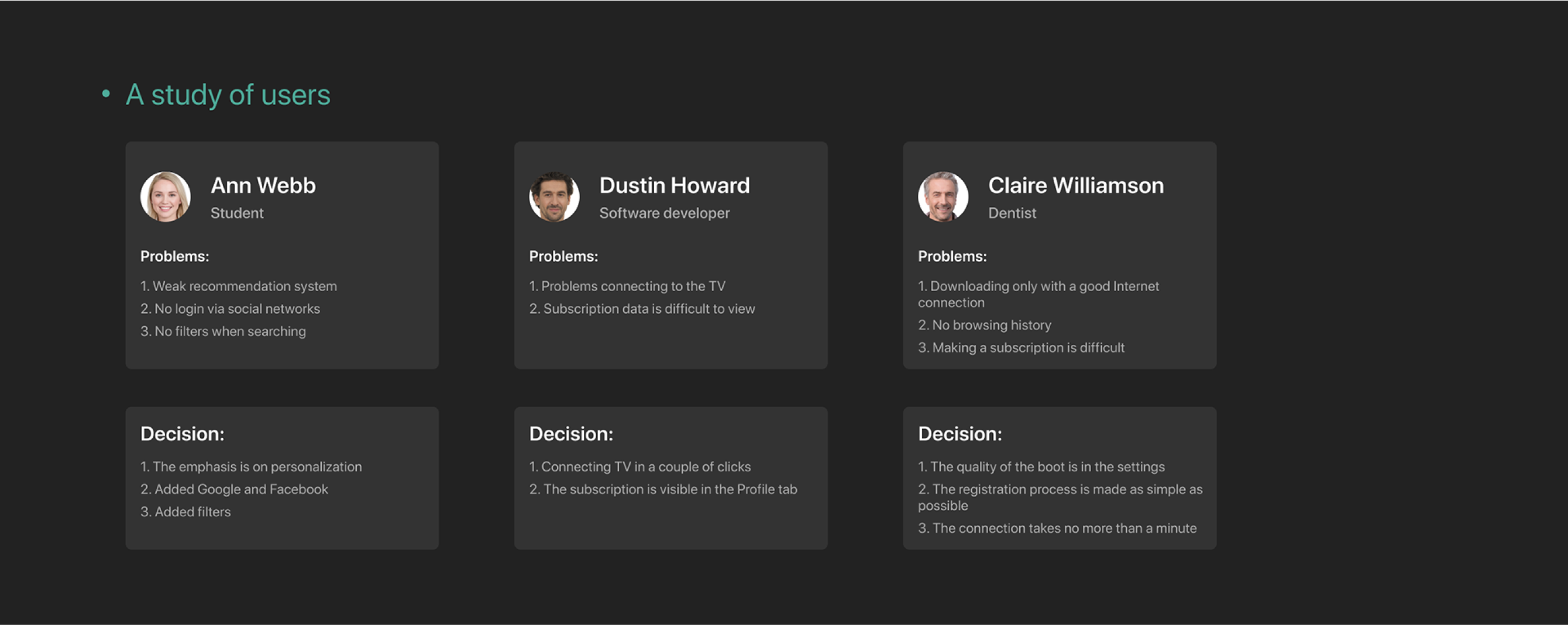Click Ann Webb's profile photo
This screenshot has width=1568, height=625.
click(166, 196)
